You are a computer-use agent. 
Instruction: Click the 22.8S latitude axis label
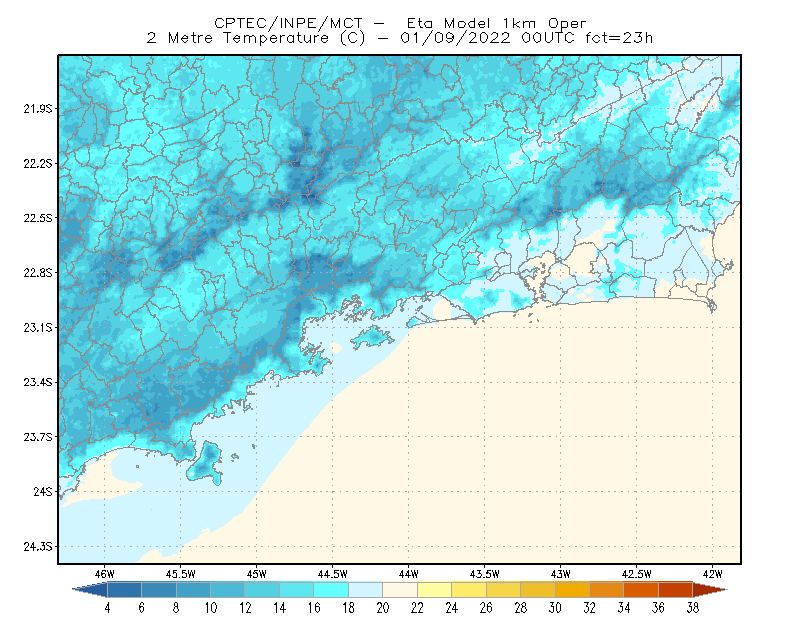(x=38, y=273)
